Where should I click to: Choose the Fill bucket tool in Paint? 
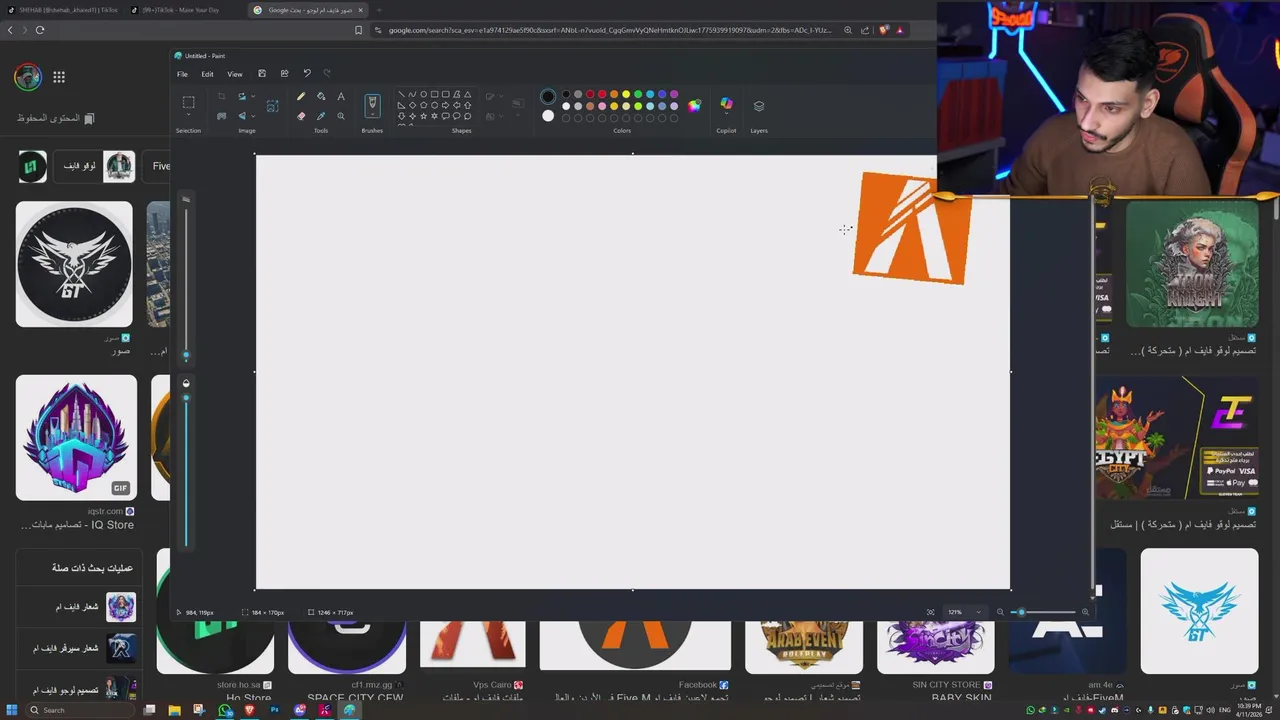point(321,96)
